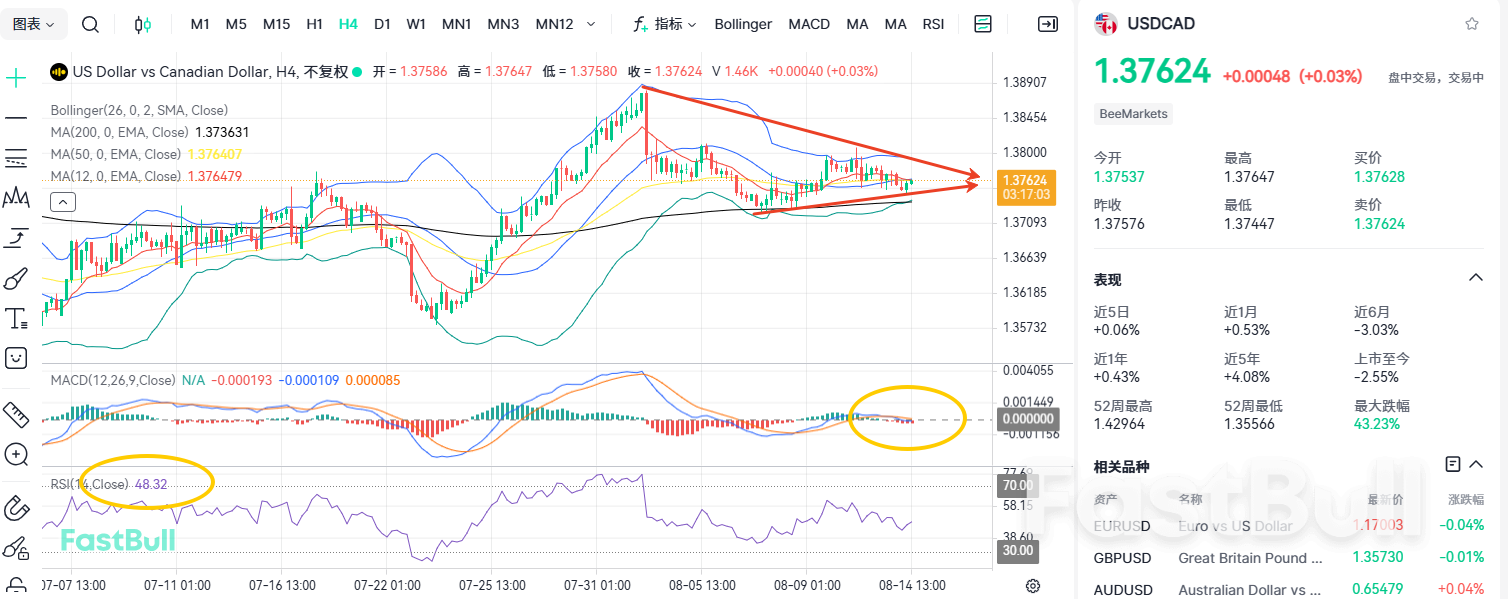The height and width of the screenshot is (599, 1508).
Task: Choose the text annotation tool
Action: pyautogui.click(x=16, y=319)
